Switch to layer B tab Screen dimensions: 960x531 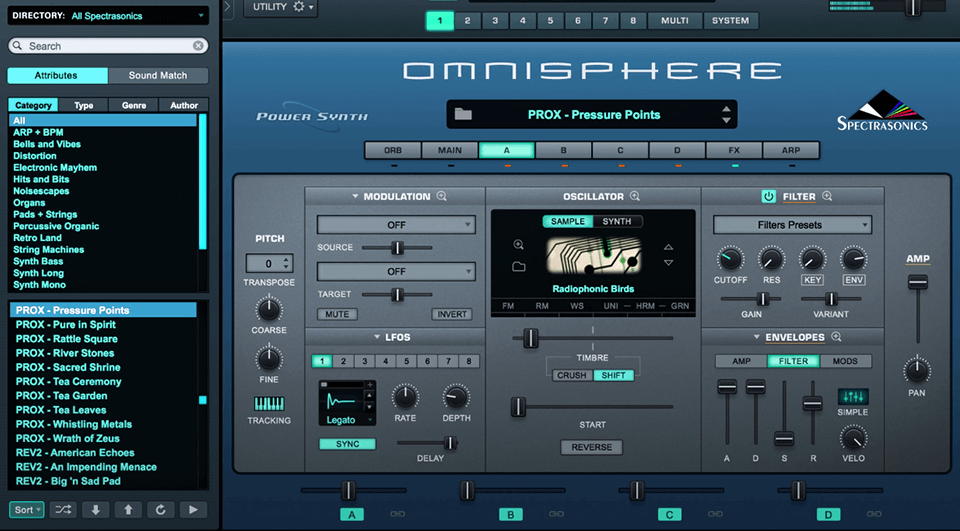563,150
